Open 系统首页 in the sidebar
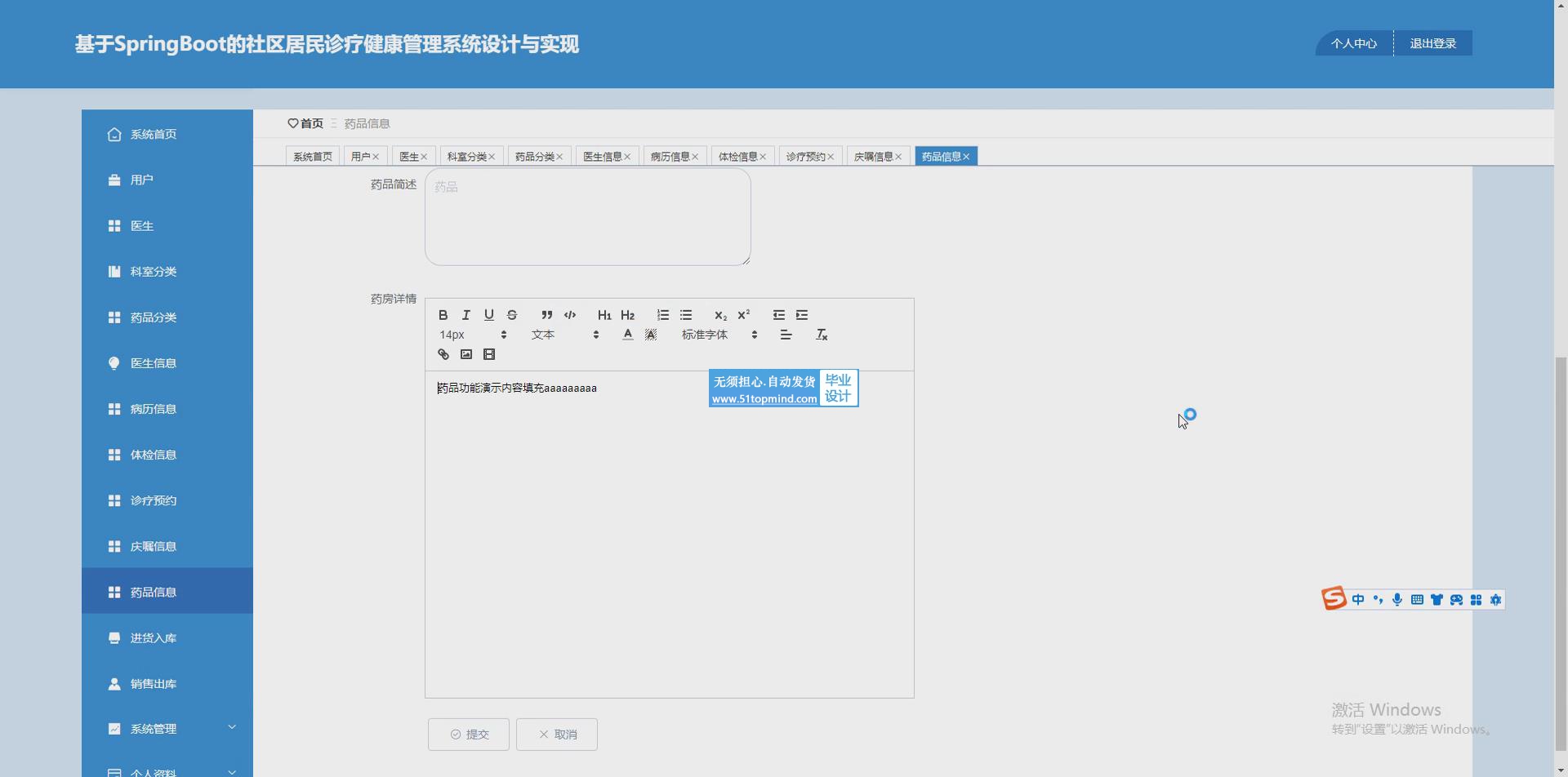This screenshot has height=777, width=1568. 167,134
